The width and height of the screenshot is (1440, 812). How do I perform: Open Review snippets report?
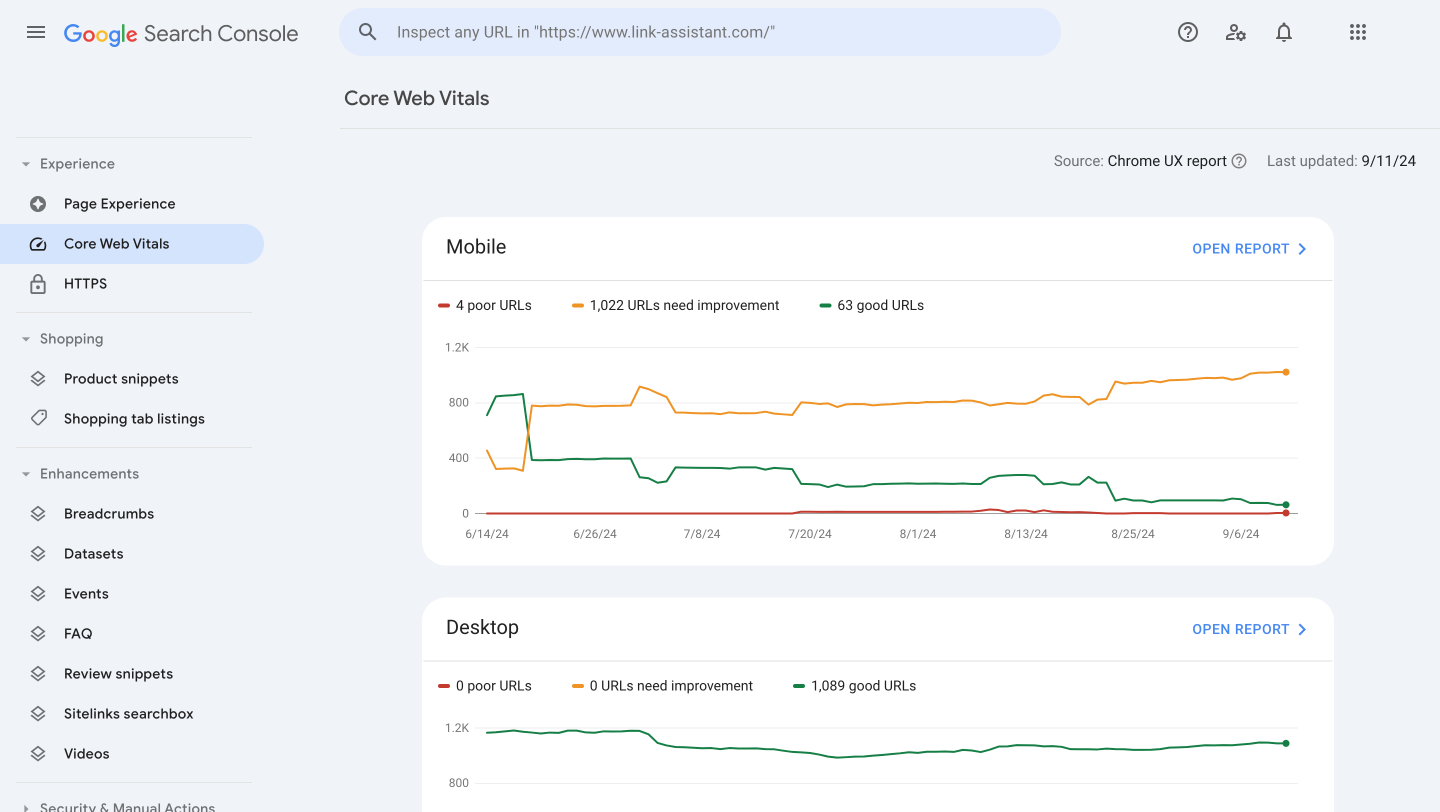click(x=132, y=674)
